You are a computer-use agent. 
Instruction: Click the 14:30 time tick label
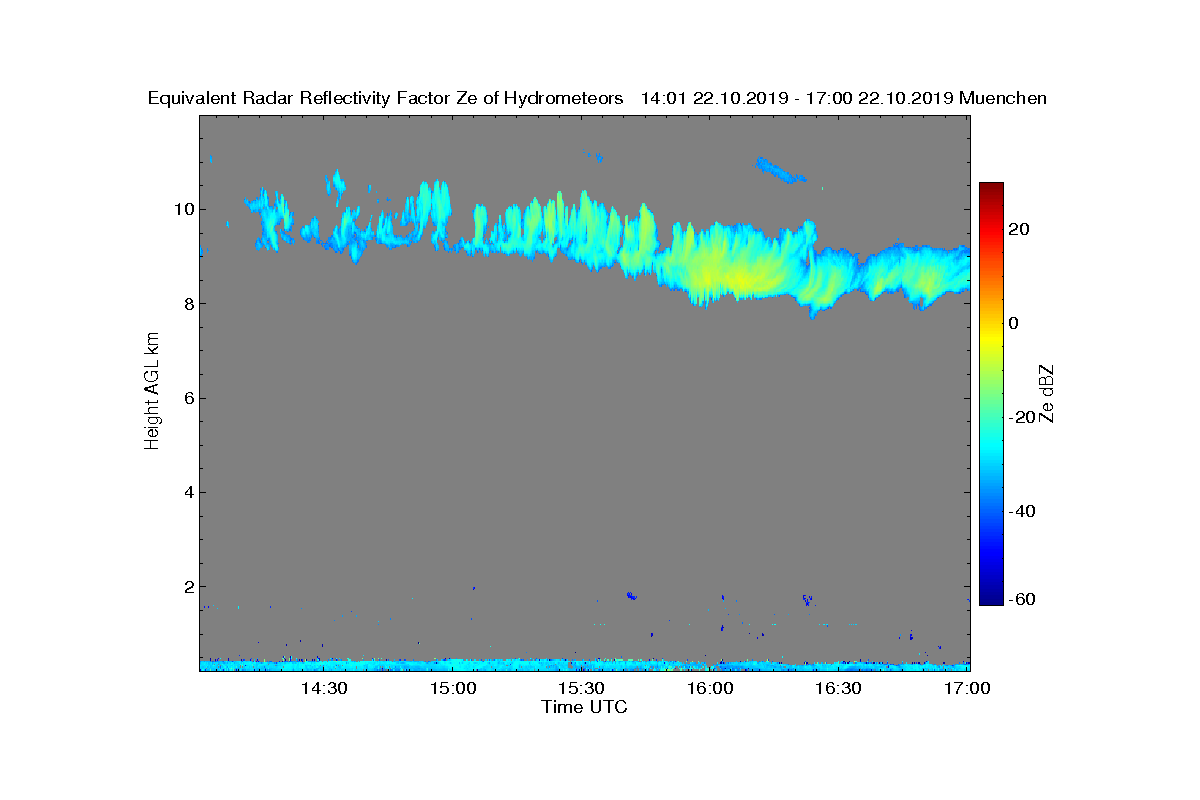[x=325, y=688]
